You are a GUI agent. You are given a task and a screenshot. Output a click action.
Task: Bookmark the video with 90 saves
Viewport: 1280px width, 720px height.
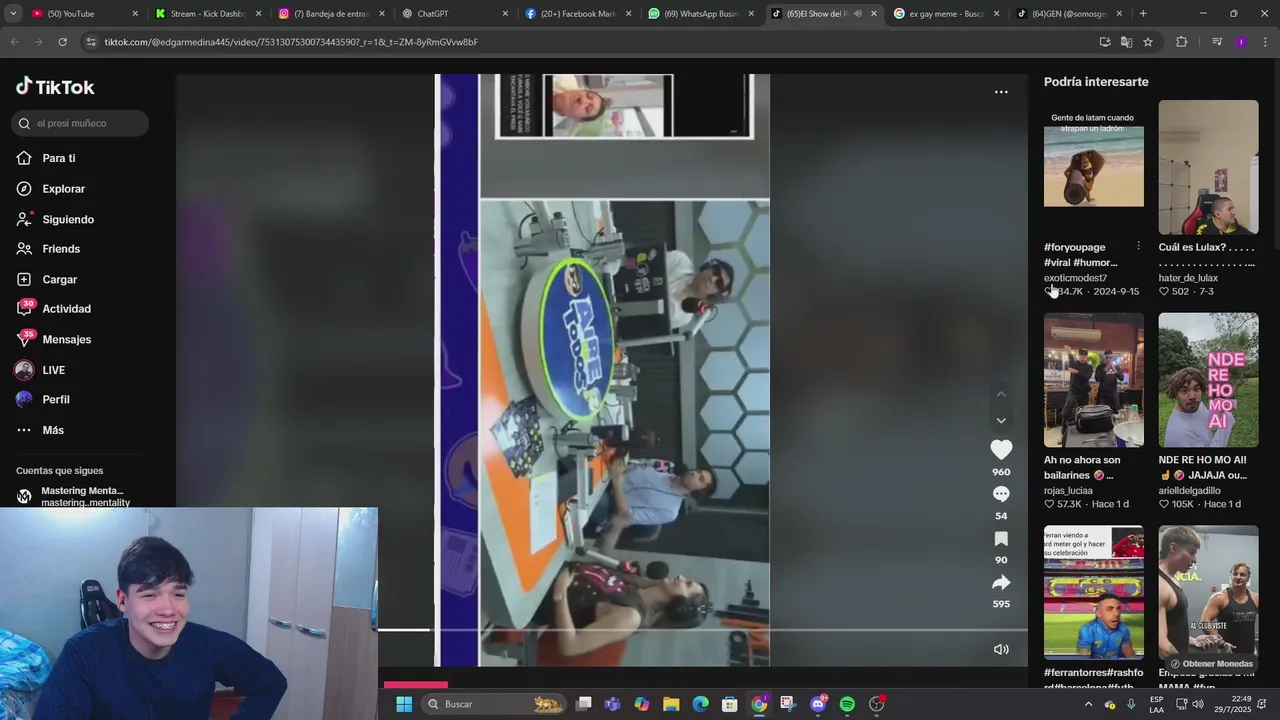point(1001,538)
